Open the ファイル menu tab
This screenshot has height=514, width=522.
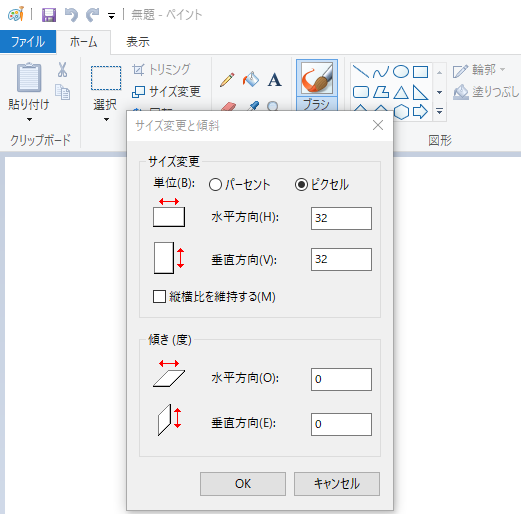(x=28, y=42)
